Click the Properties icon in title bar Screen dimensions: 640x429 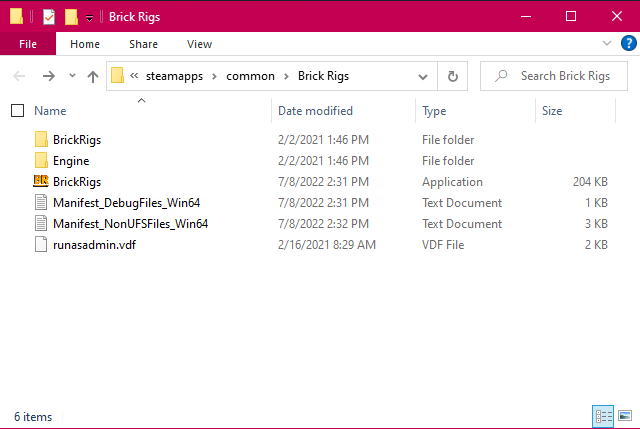[x=49, y=17]
